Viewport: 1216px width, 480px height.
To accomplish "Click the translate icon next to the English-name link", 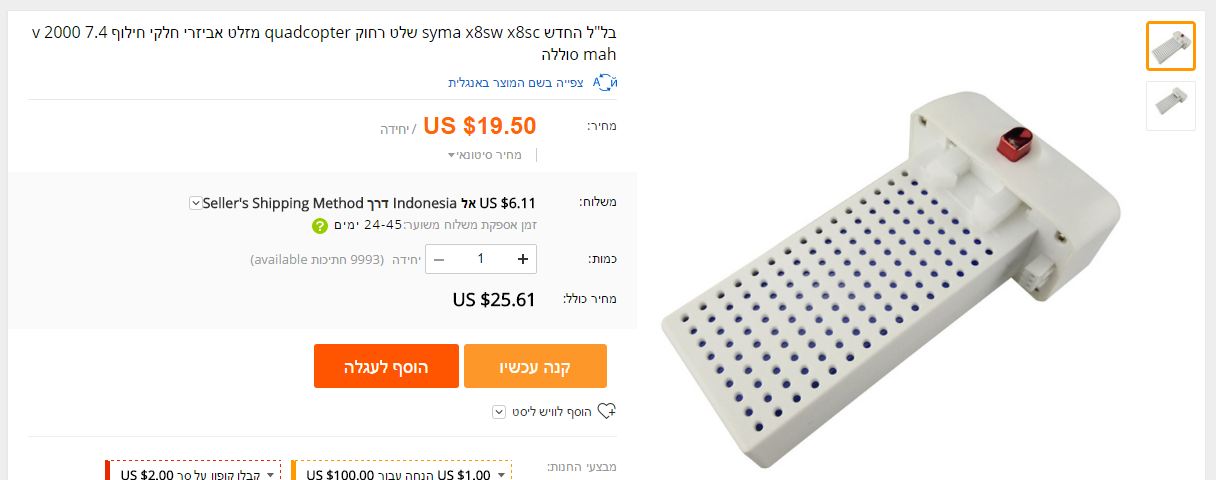I will tap(605, 82).
